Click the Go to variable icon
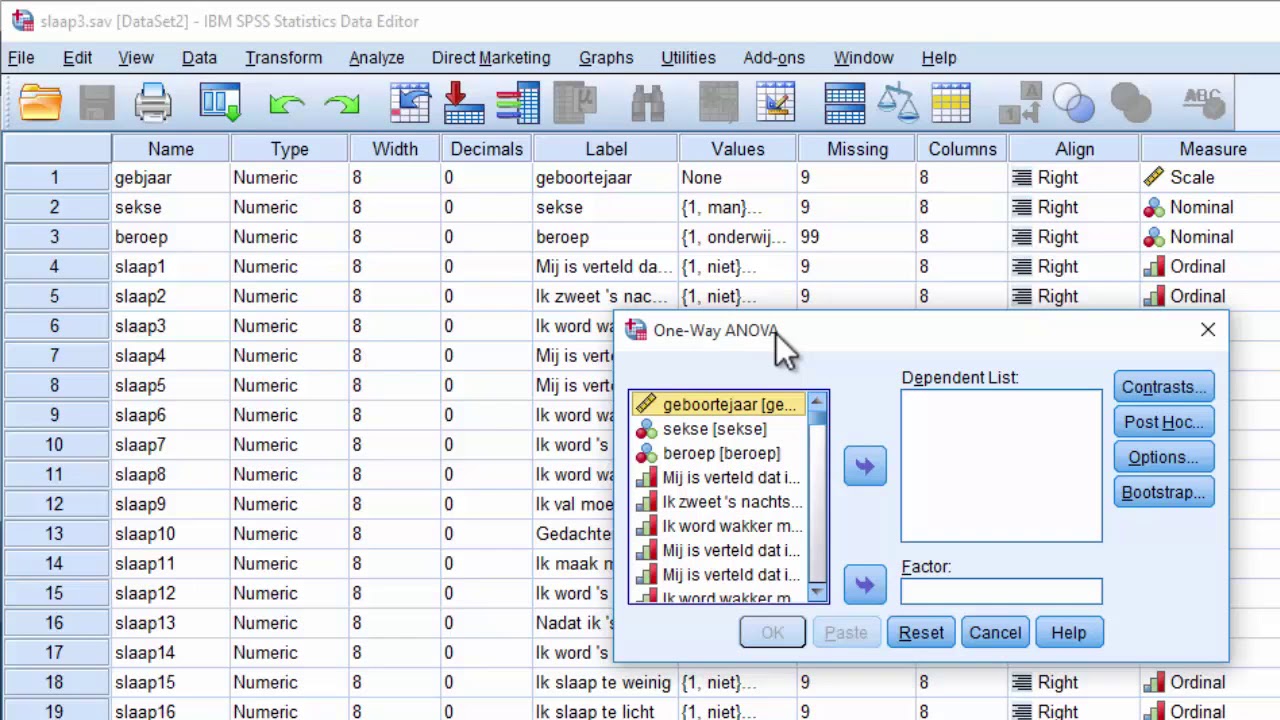 coord(463,102)
